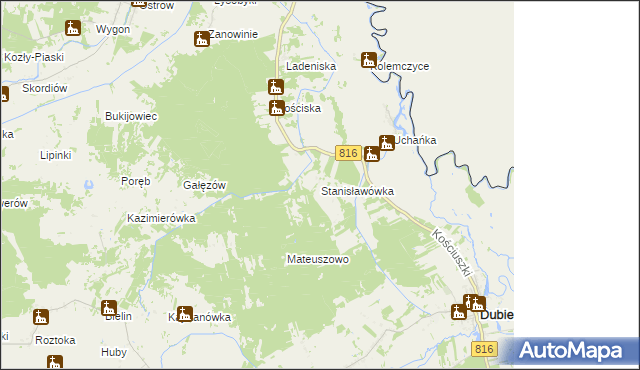The width and height of the screenshot is (640, 370).
Task: Open the AutoMapa logo link
Action: pos(570,351)
